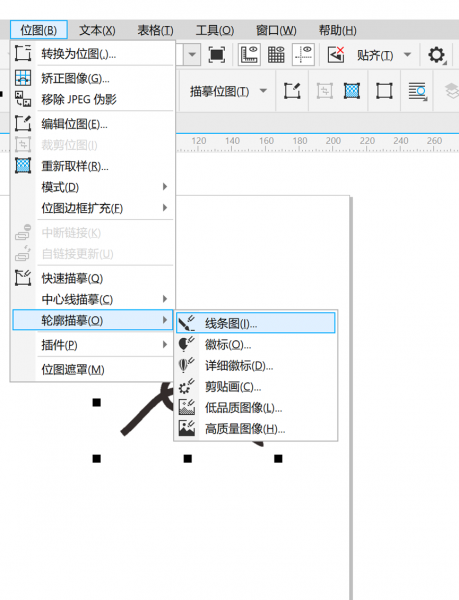
Task: Open the options gear icon
Action: tap(437, 55)
